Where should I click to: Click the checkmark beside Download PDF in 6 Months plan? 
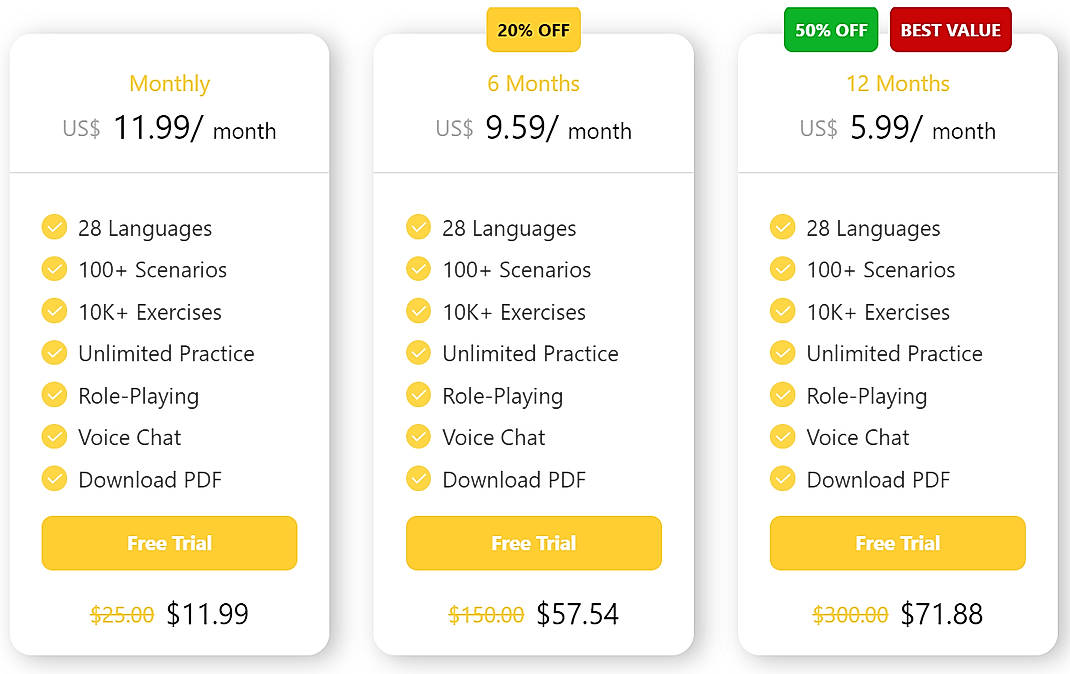[419, 479]
